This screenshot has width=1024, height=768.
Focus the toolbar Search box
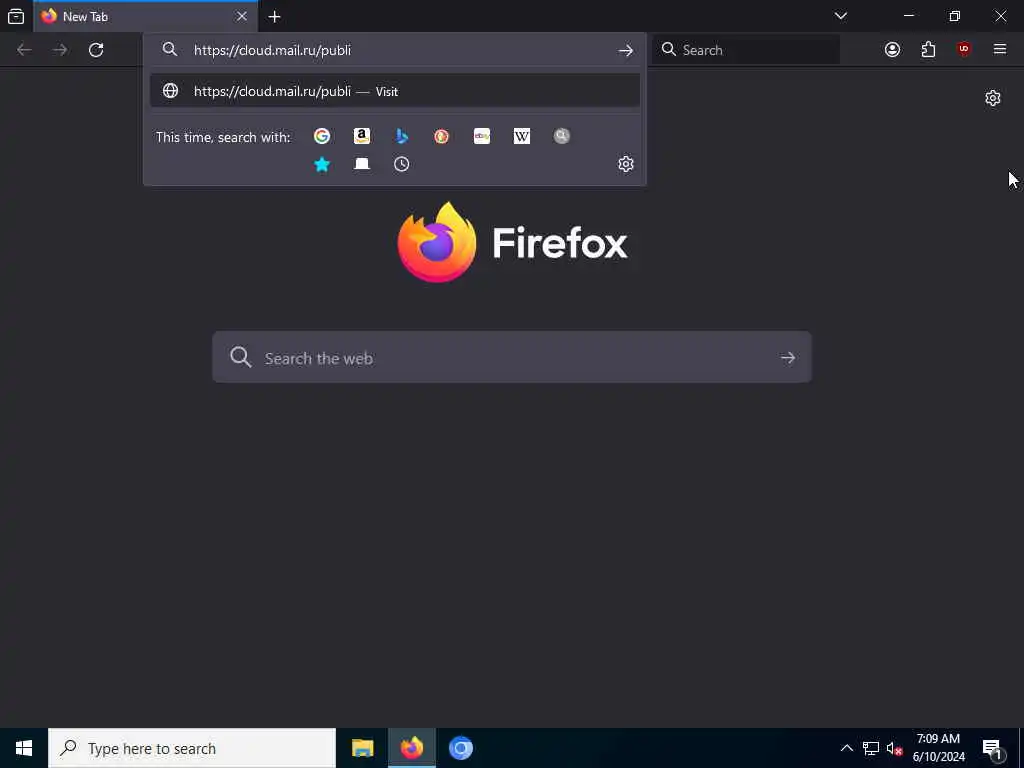(x=746, y=50)
